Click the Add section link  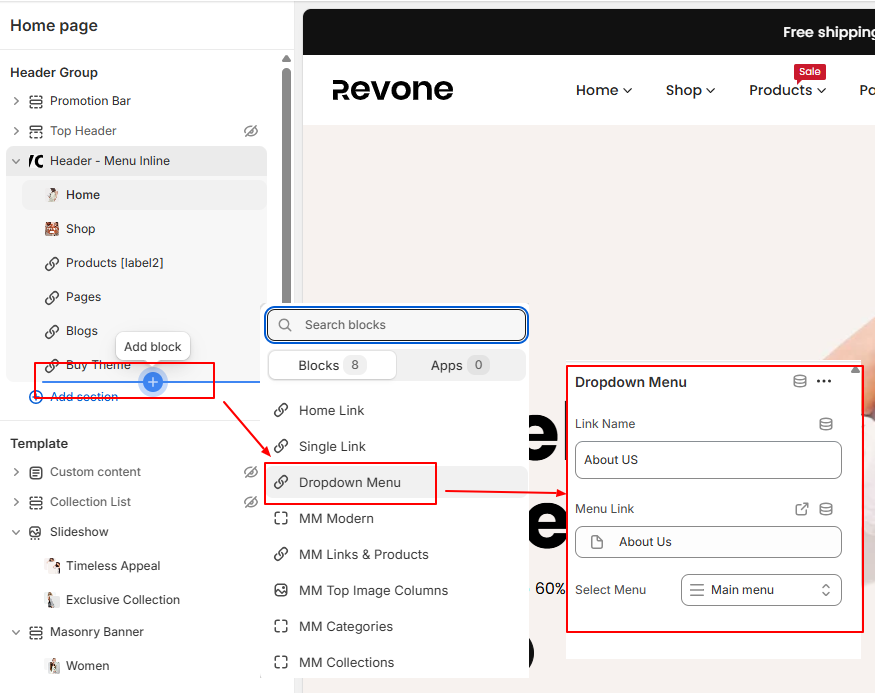(x=84, y=397)
